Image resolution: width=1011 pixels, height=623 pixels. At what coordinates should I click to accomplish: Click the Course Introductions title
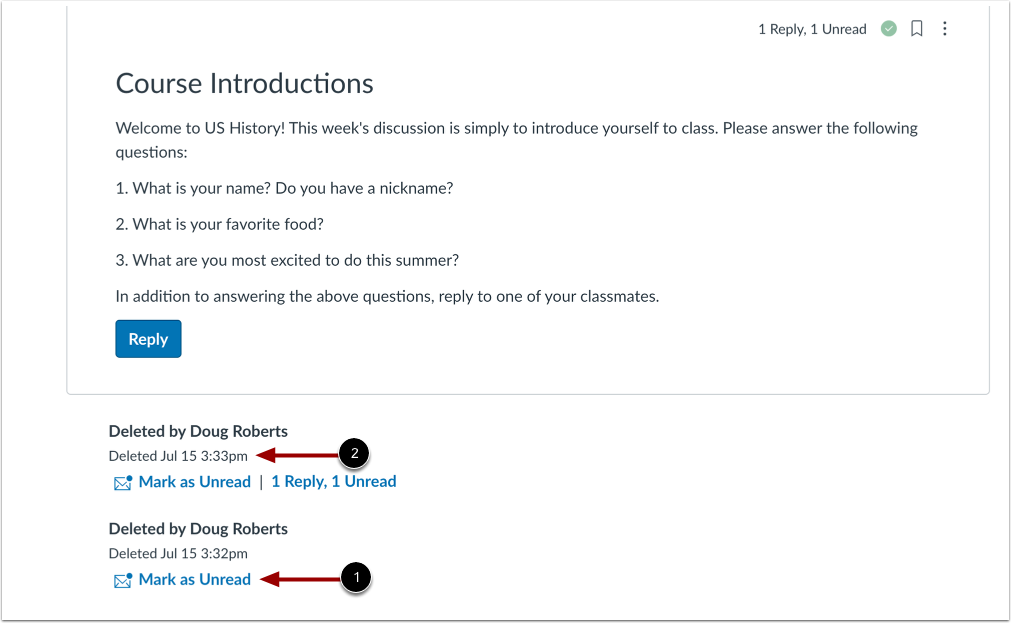point(244,83)
